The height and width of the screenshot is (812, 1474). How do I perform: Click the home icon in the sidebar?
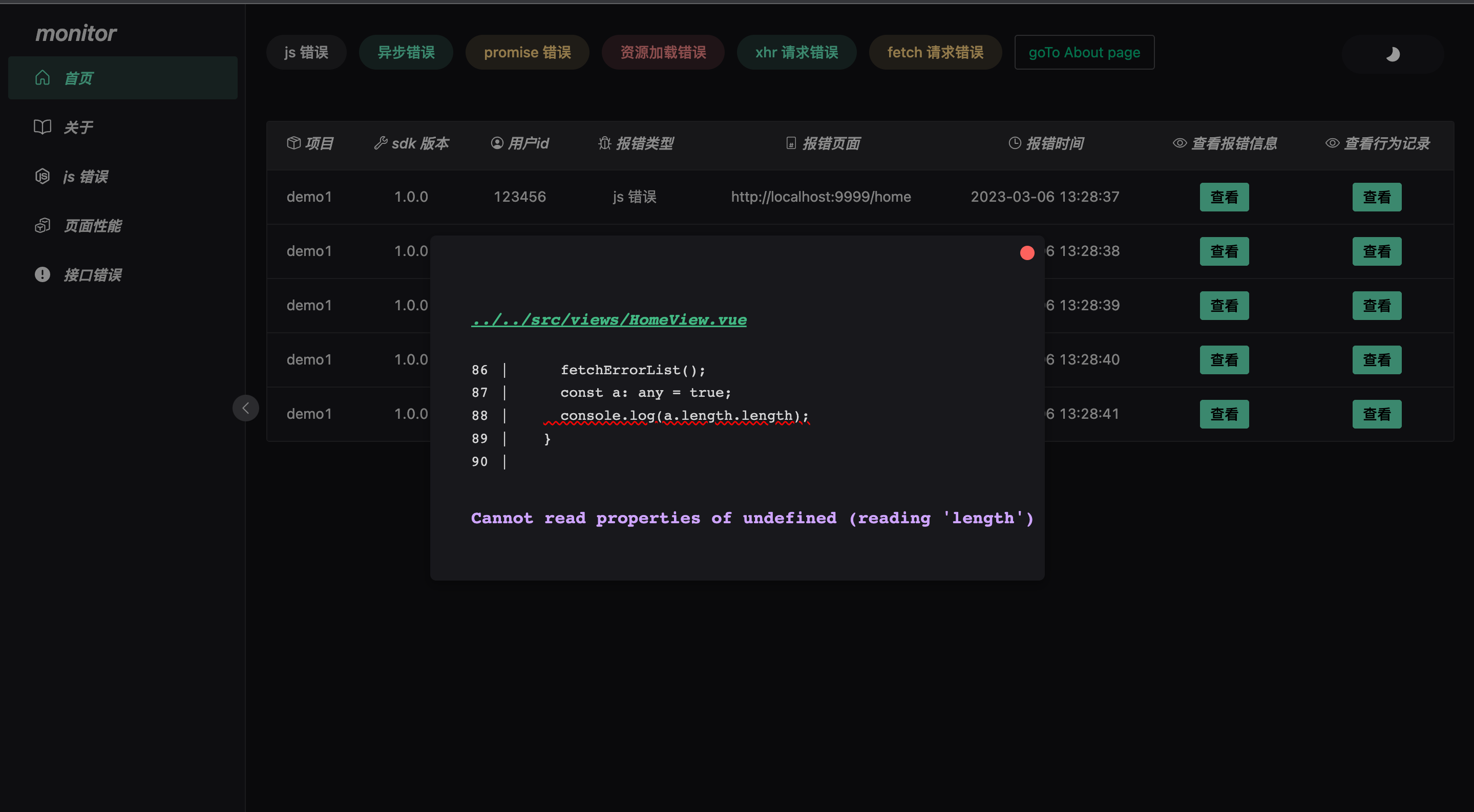click(43, 77)
